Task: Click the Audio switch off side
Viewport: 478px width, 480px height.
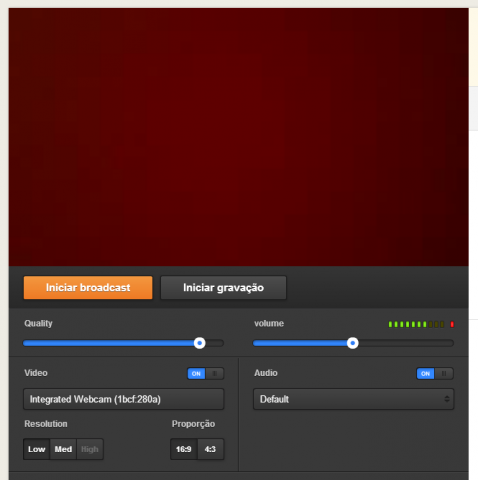Action: (x=444, y=374)
